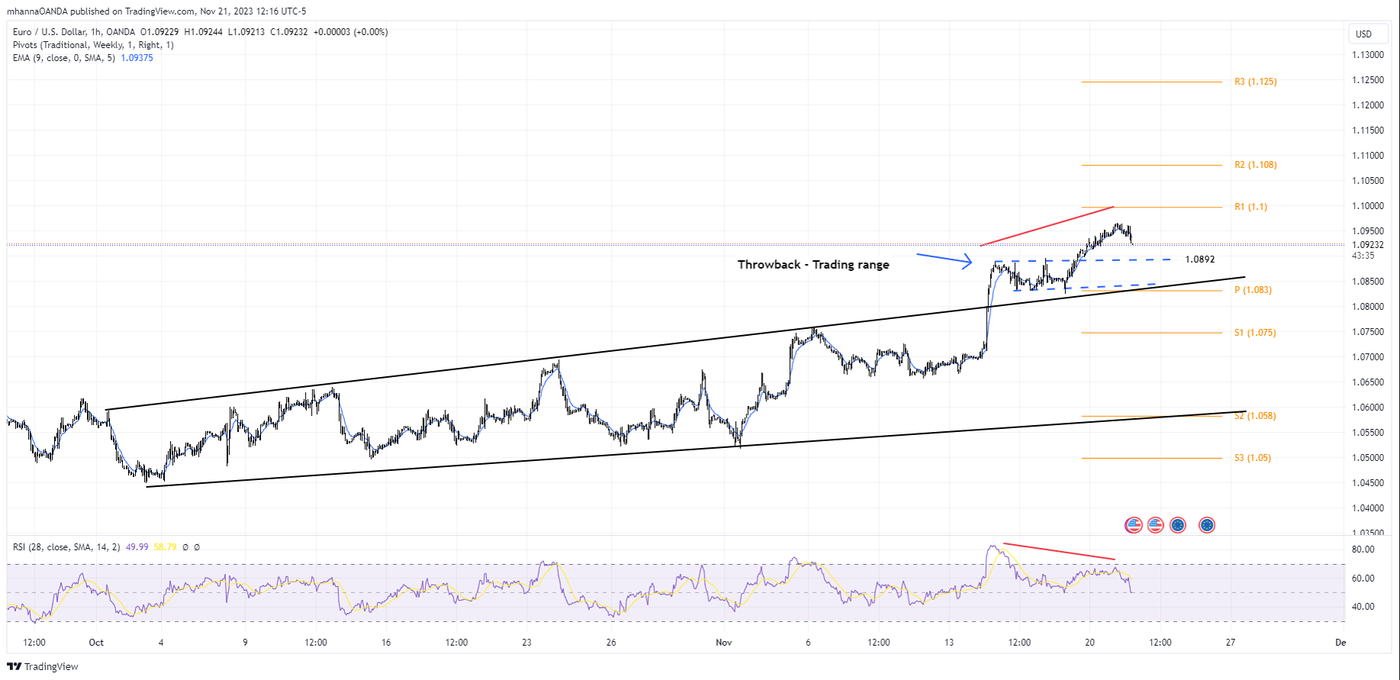This screenshot has height=680, width=1400.
Task: Click the S1 (1.075) pivot label
Action: 1254,333
